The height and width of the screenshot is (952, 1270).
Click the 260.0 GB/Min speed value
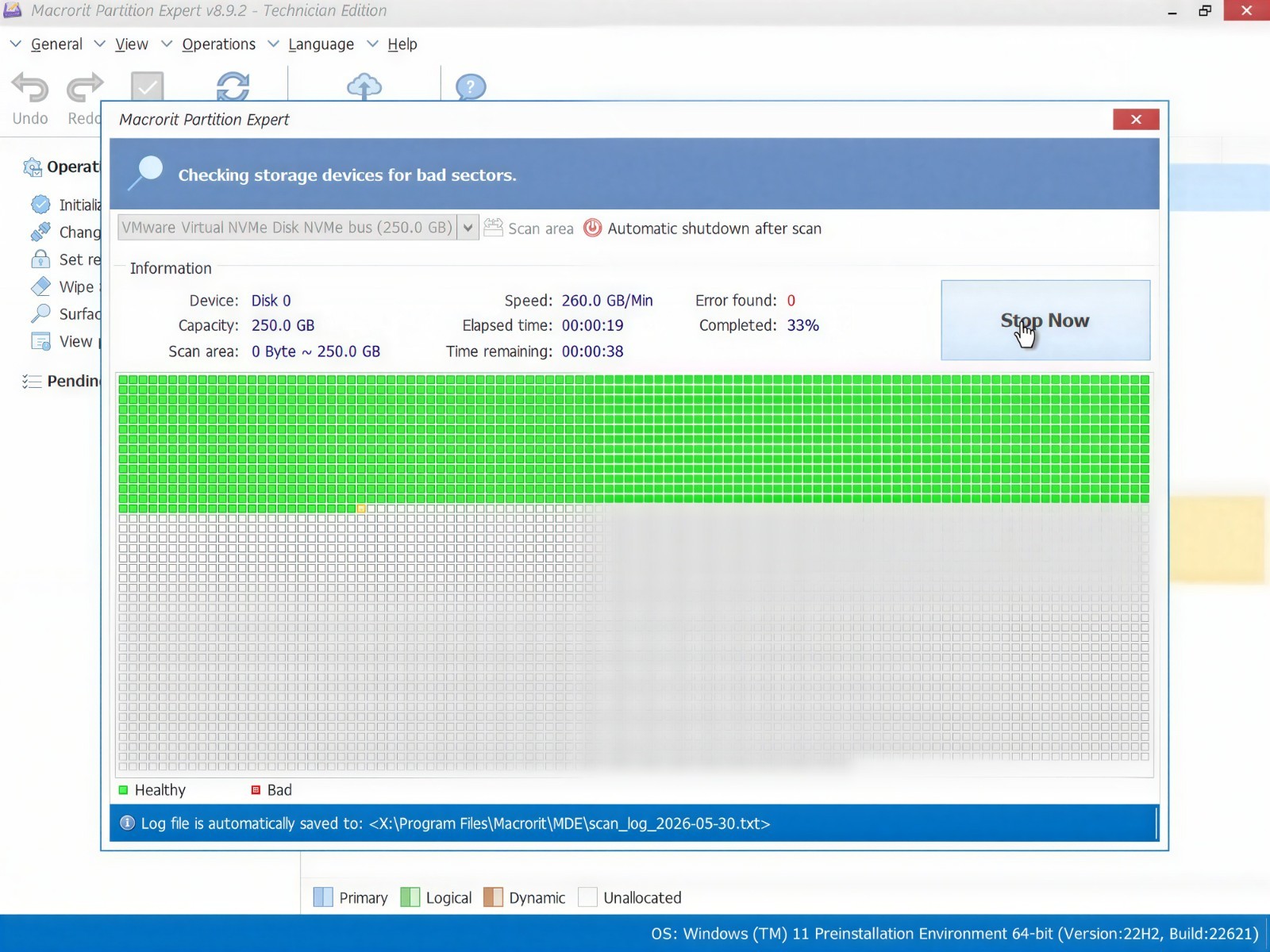coord(607,301)
